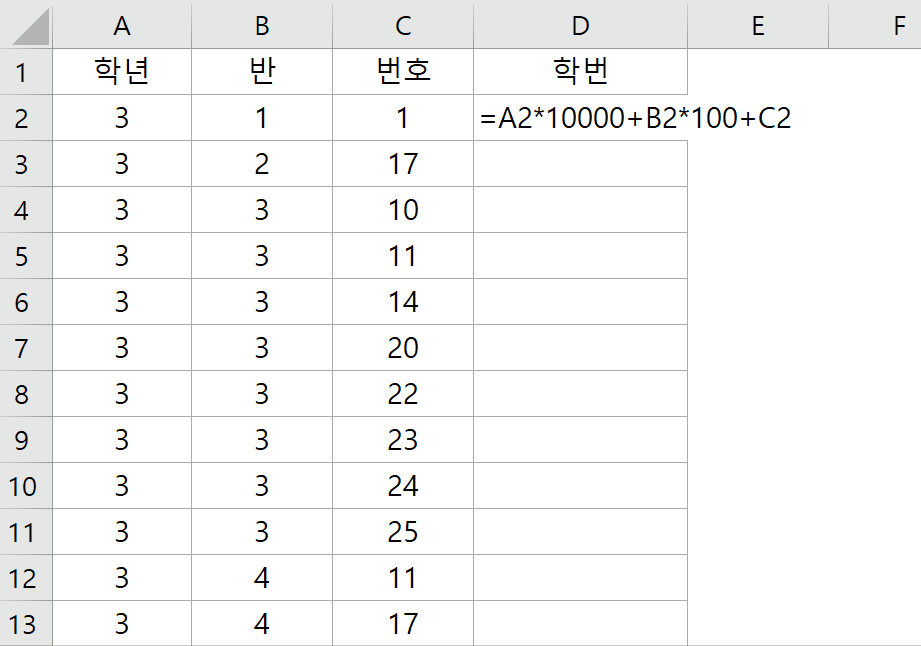Select cell C8 with value 22
Screen dimensions: 921x646
pyautogui.click(x=403, y=394)
